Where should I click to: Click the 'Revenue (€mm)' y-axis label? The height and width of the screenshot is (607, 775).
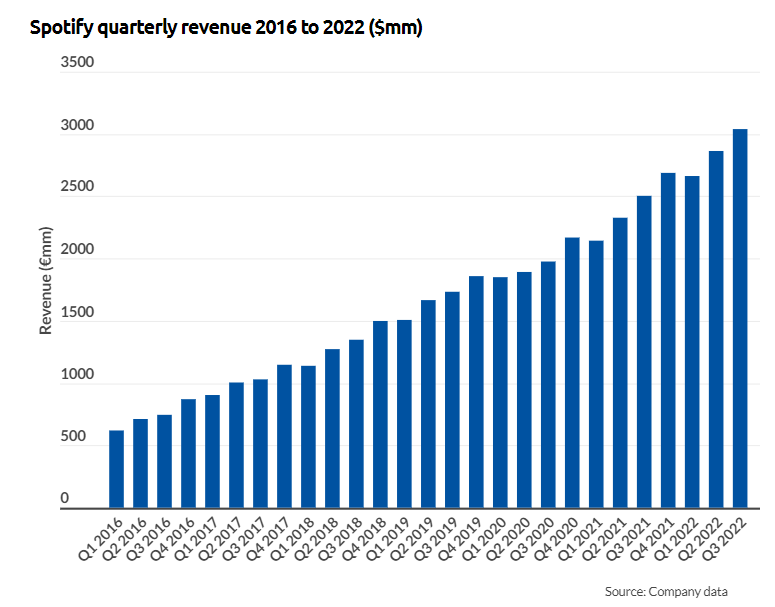pos(45,279)
